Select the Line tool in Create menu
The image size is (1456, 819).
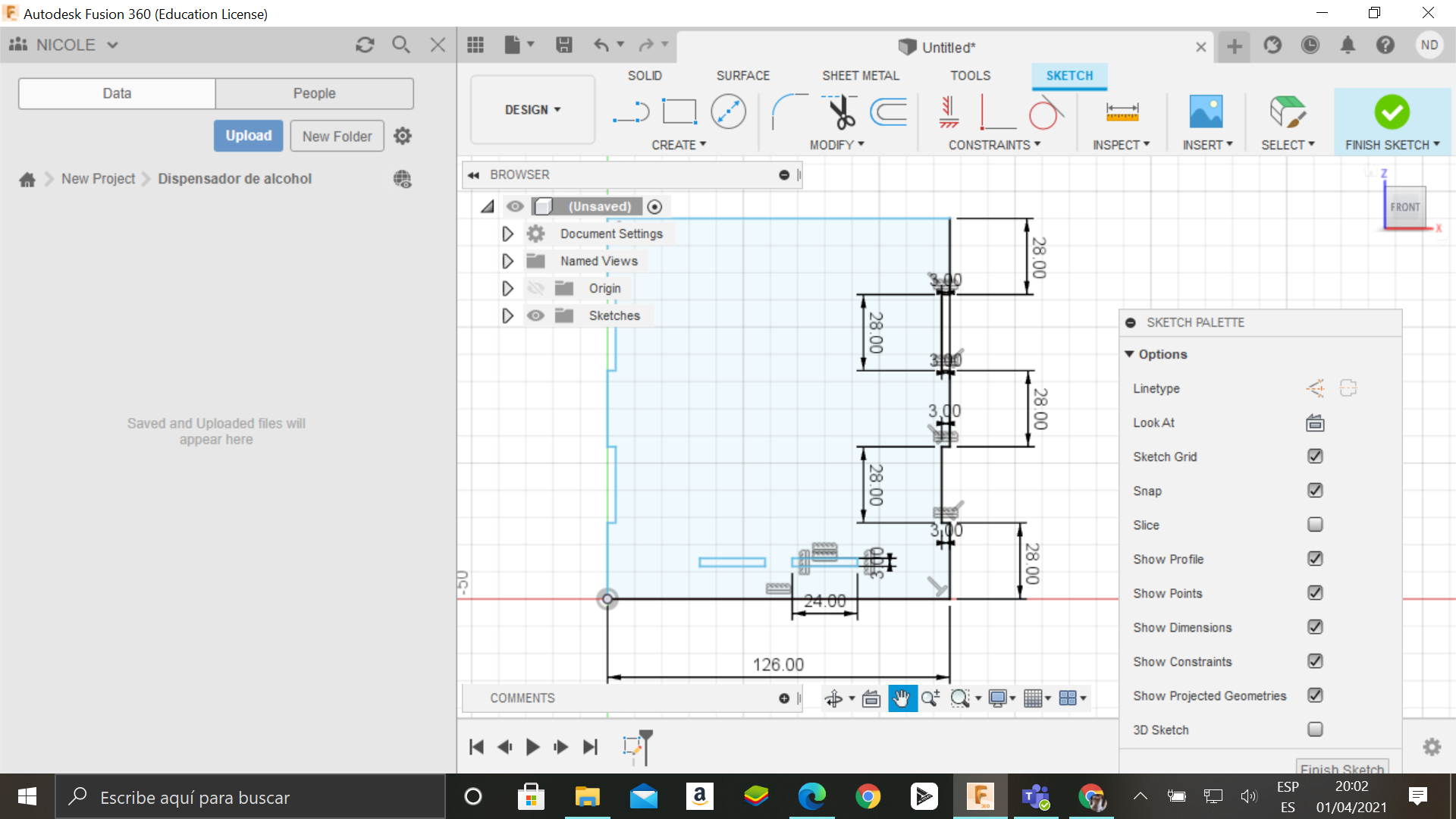coord(630,111)
